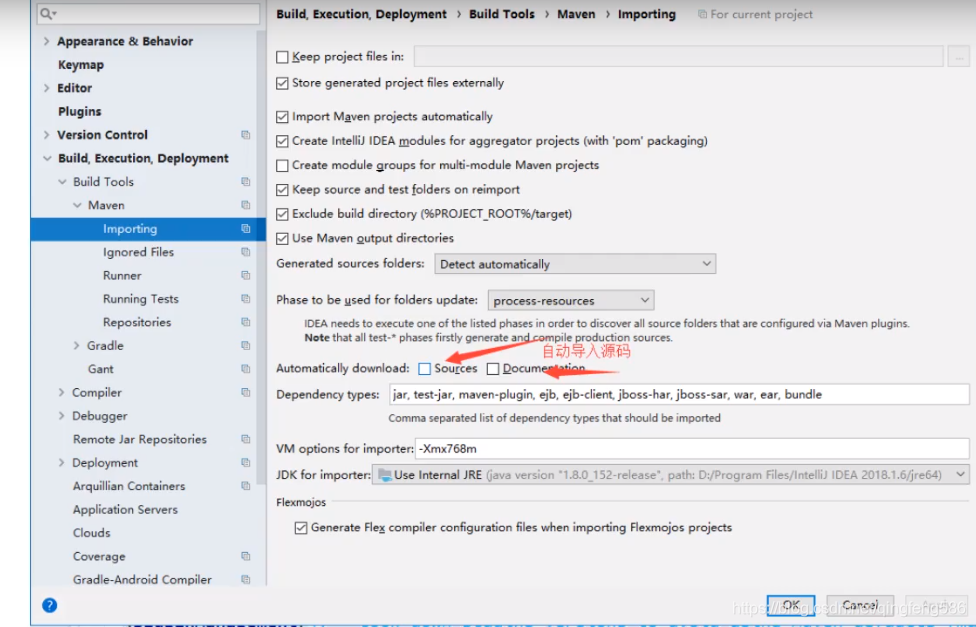Expand Appearance & Behavior section
This screenshot has height=627, width=976.
pos(47,41)
